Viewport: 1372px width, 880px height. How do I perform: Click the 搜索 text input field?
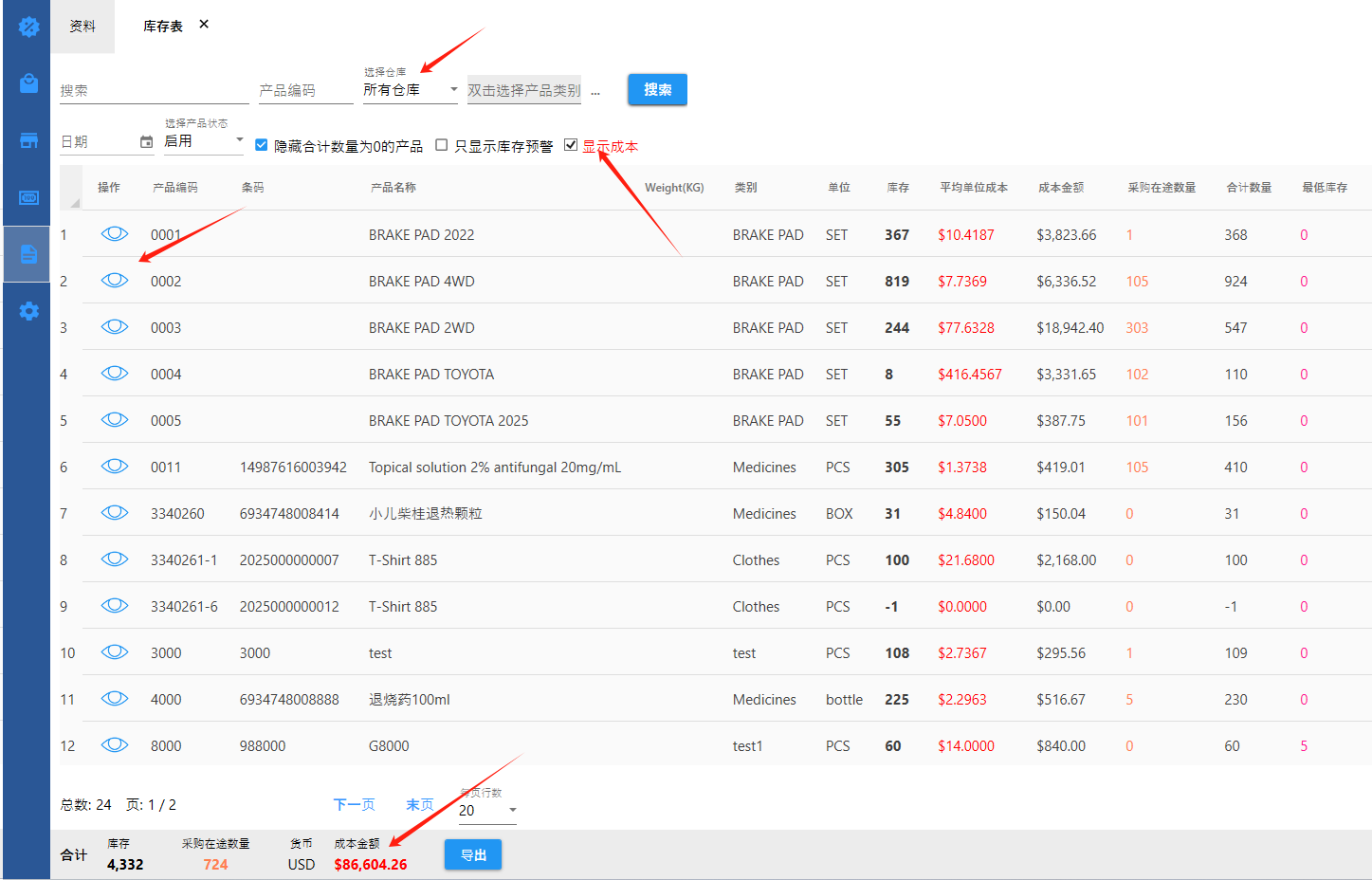154,91
